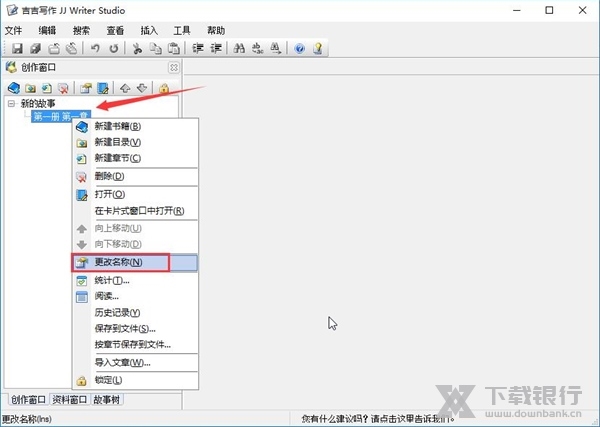The height and width of the screenshot is (427, 600).
Task: Choose 新建书籍(B) from context menu
Action: (x=135, y=127)
